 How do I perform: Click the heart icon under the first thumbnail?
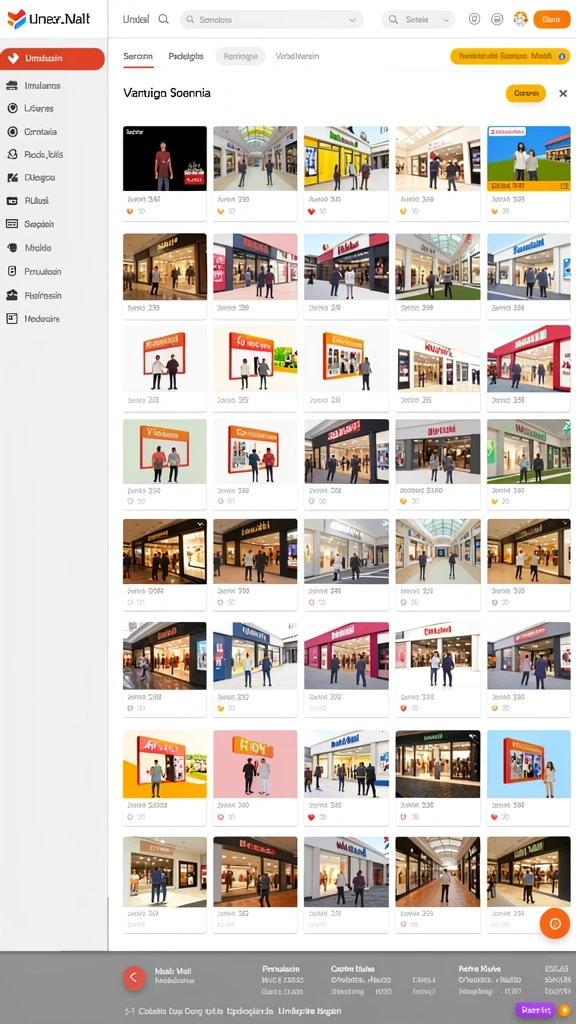point(130,212)
